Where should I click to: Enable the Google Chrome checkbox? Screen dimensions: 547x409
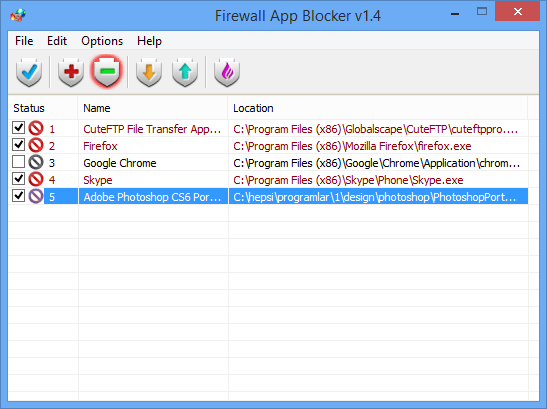click(x=18, y=162)
